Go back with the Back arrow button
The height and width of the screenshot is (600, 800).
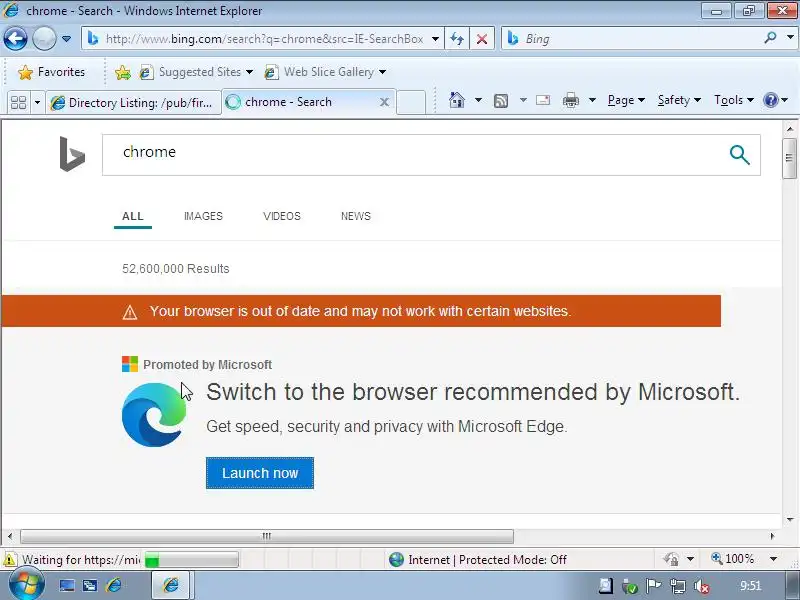tap(15, 39)
